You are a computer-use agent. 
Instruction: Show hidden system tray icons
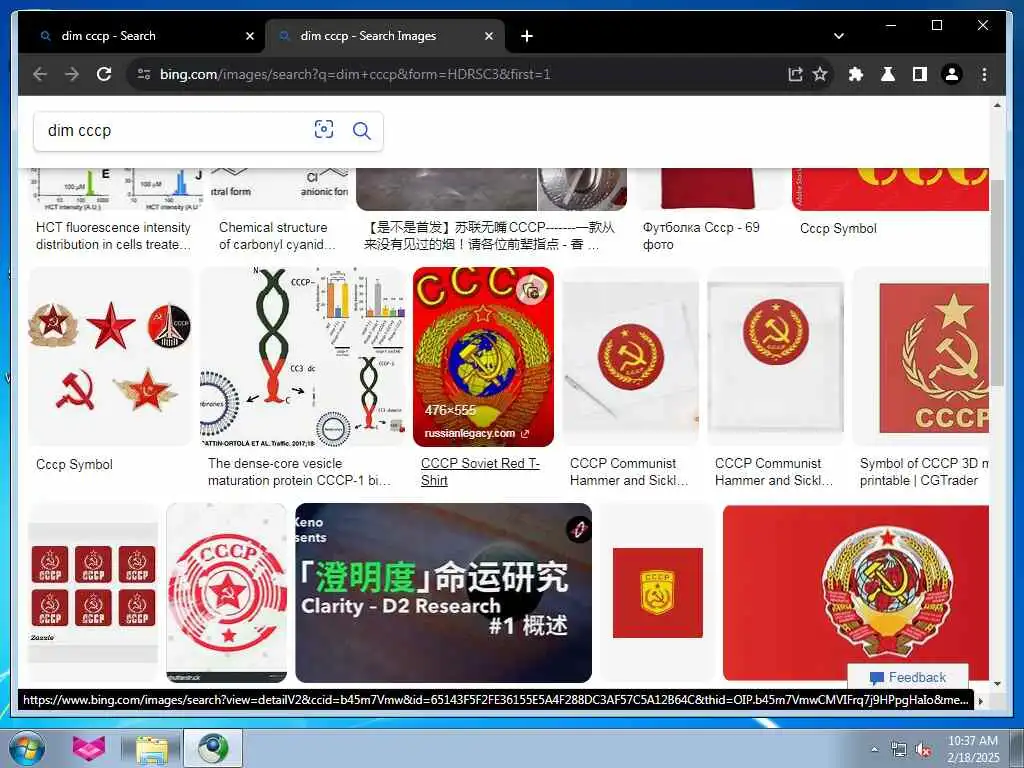pos(874,749)
